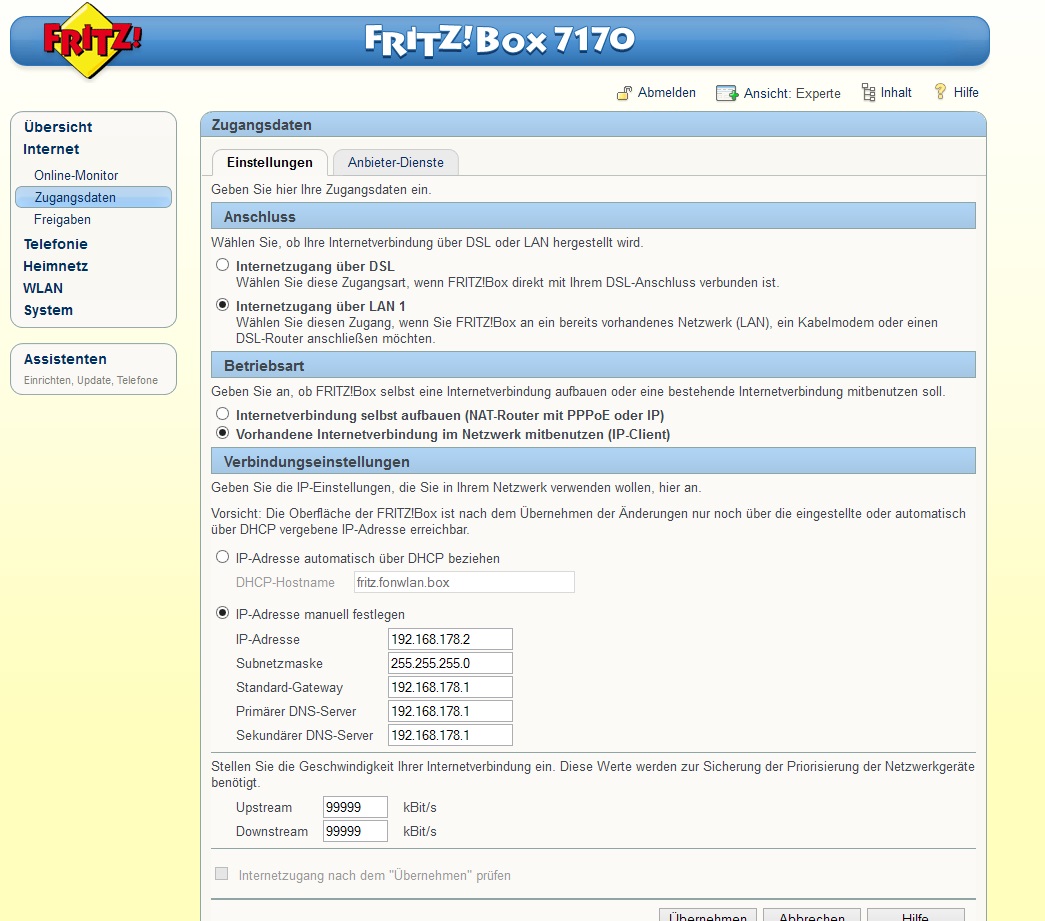Select Internetverbindung selbst aufbauen option

click(x=223, y=414)
